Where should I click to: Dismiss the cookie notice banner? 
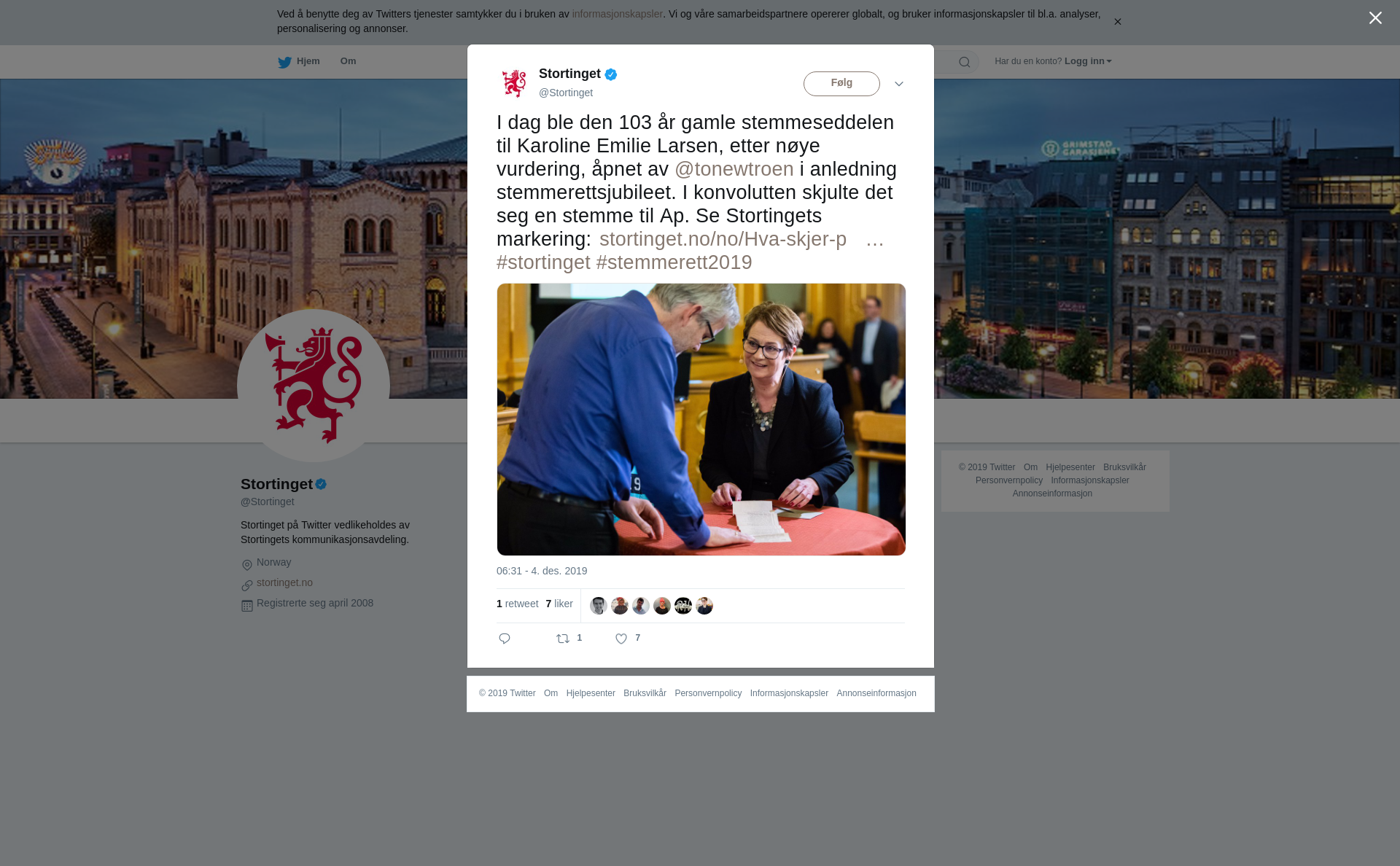1117,22
